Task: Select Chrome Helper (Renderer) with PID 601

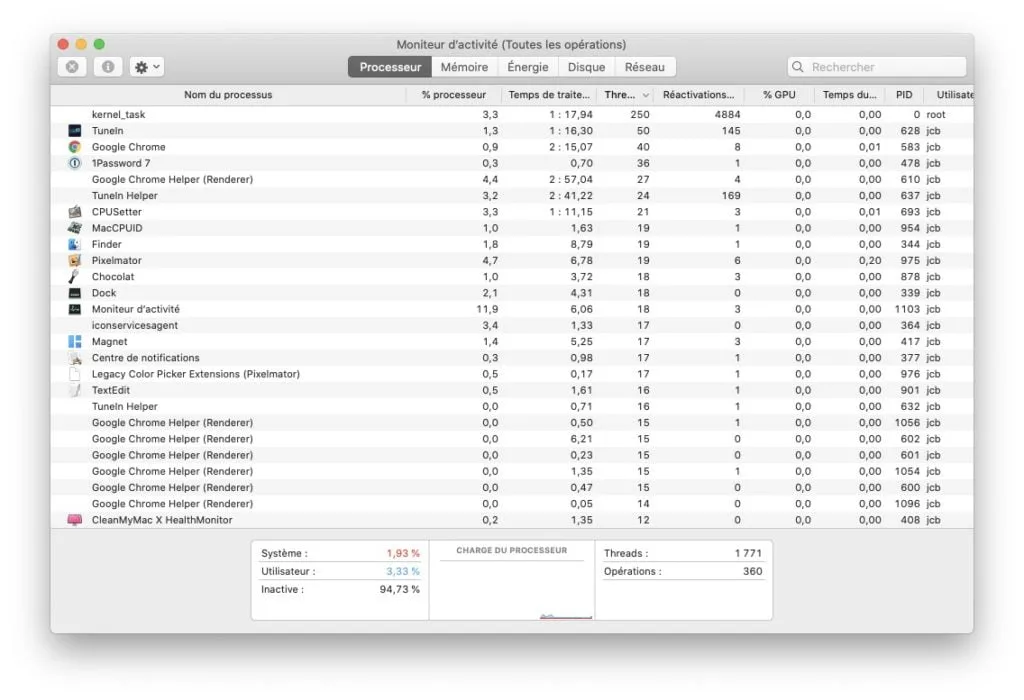Action: point(512,455)
